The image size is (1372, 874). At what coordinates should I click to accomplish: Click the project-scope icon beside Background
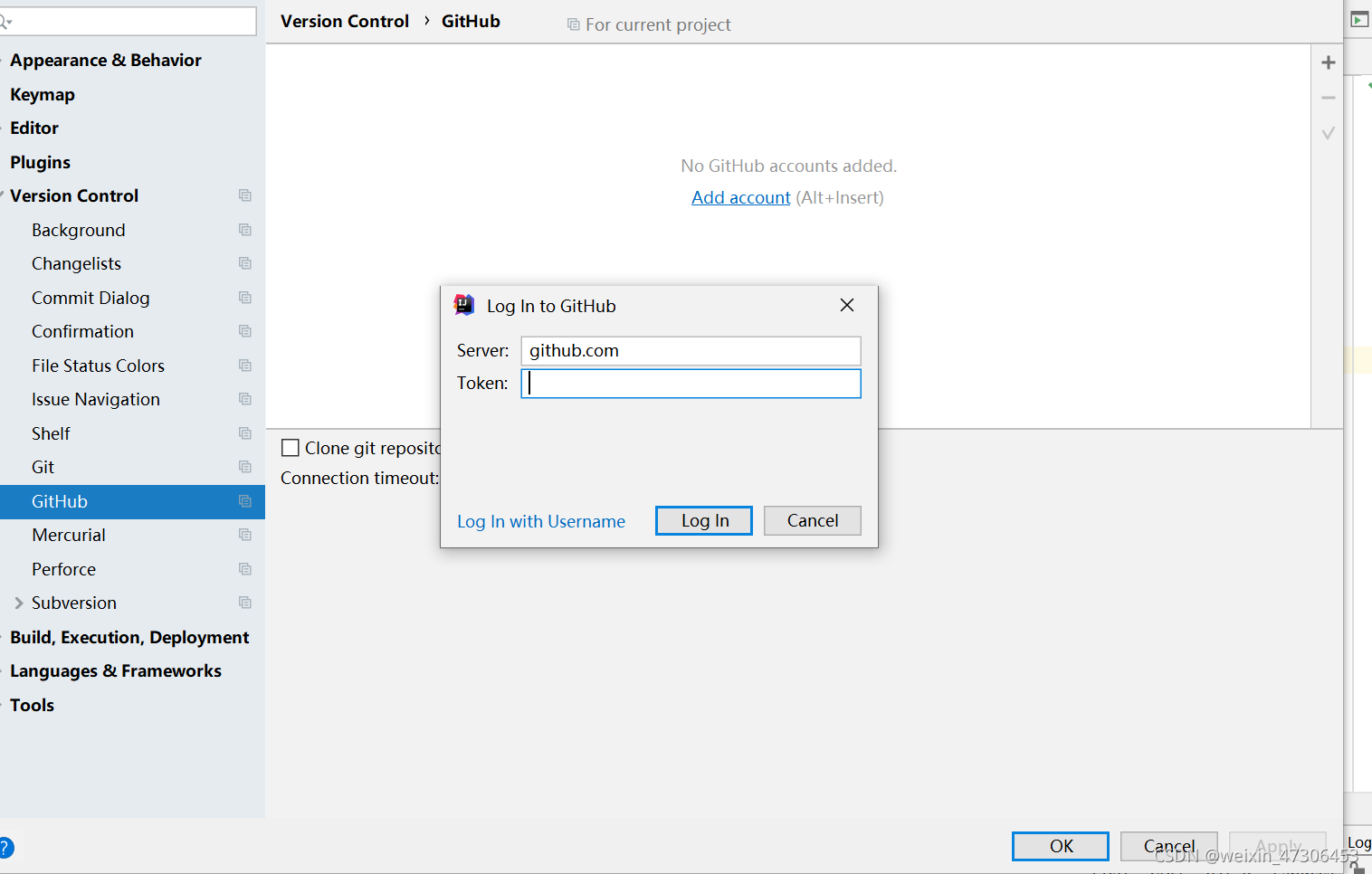[245, 230]
